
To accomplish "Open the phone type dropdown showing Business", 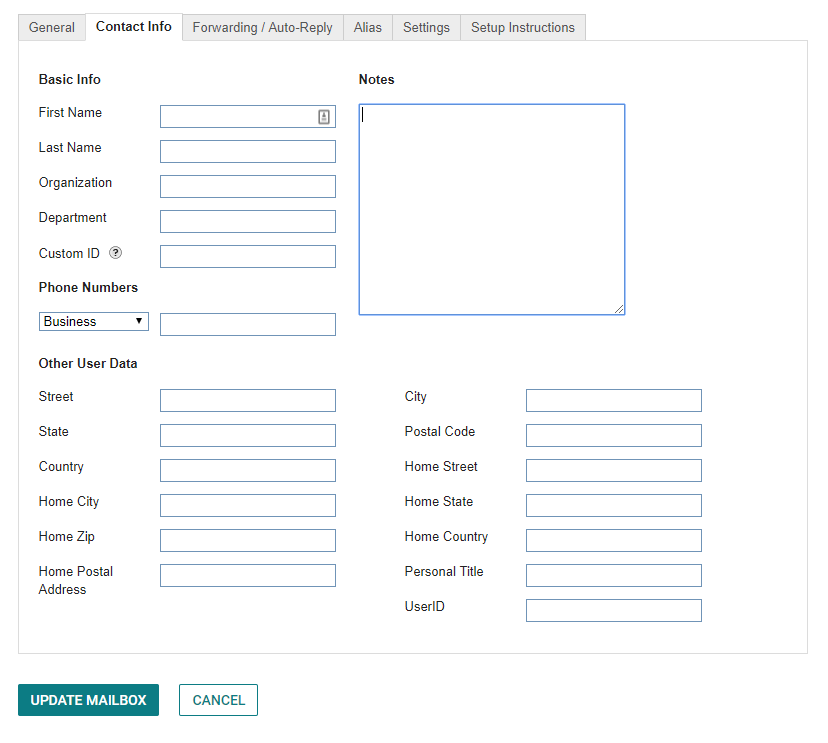I will [x=93, y=321].
